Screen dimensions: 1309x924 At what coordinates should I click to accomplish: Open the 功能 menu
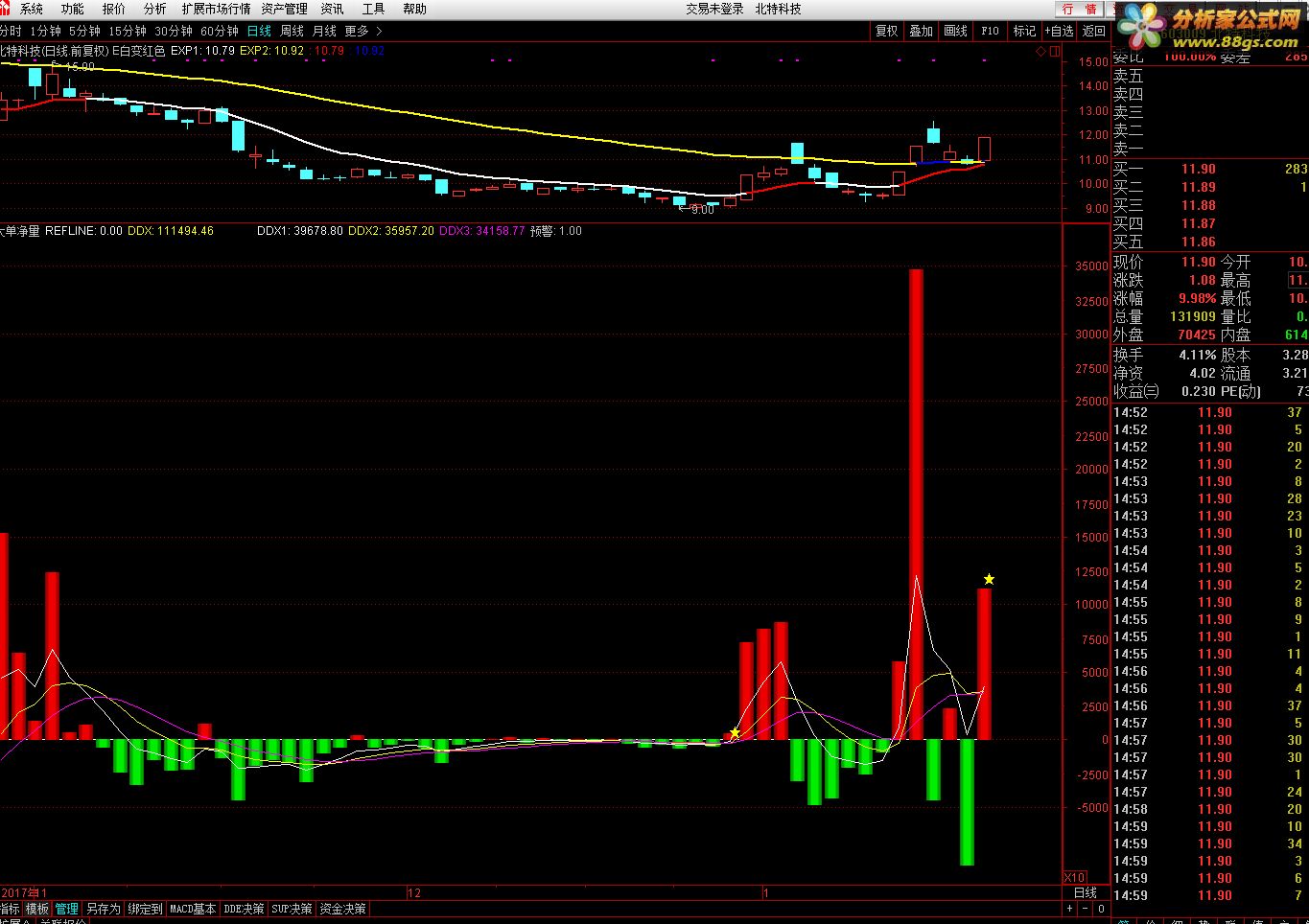pos(73,9)
